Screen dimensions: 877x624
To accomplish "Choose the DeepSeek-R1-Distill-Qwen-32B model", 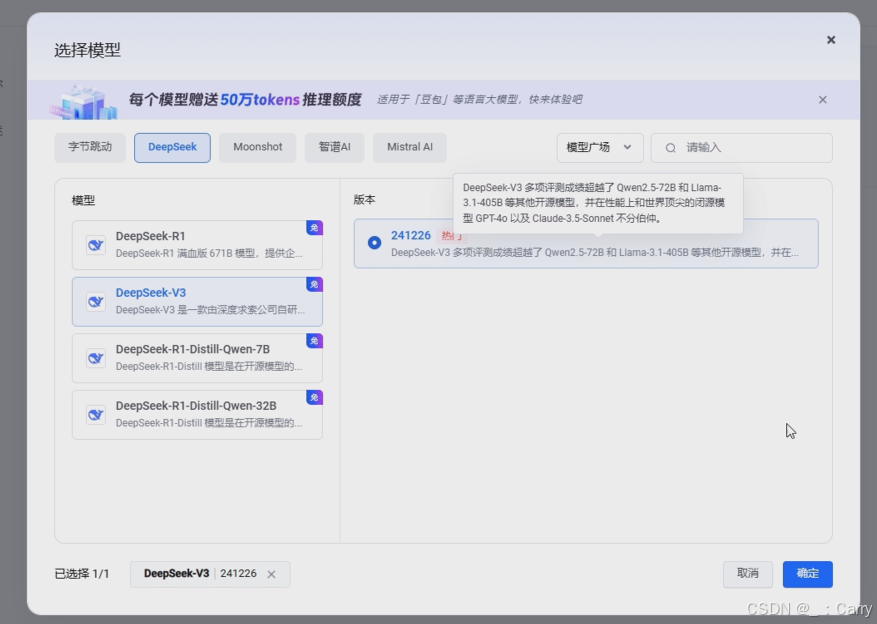I will (x=197, y=414).
